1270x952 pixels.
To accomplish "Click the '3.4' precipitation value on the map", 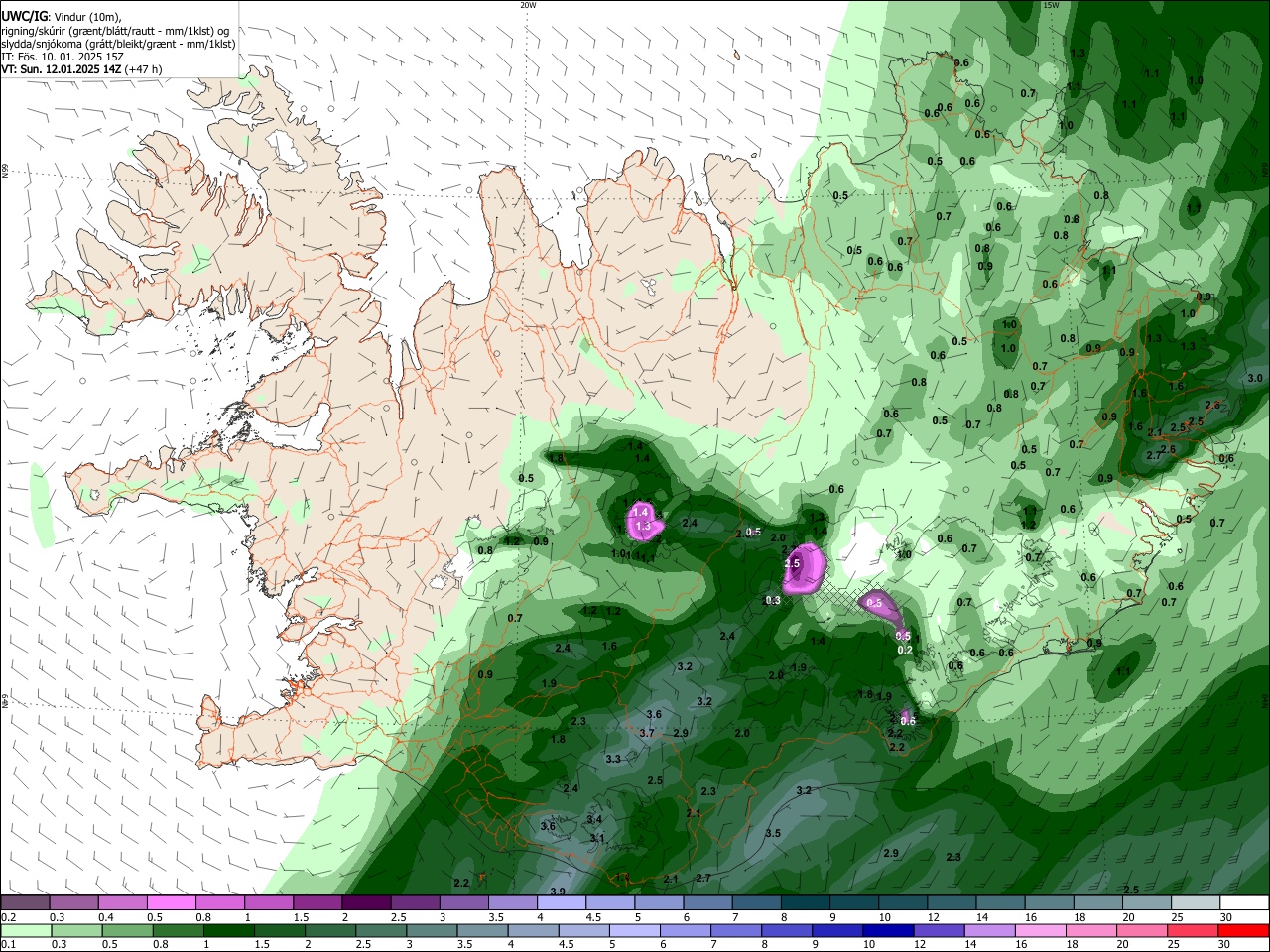I will (594, 819).
